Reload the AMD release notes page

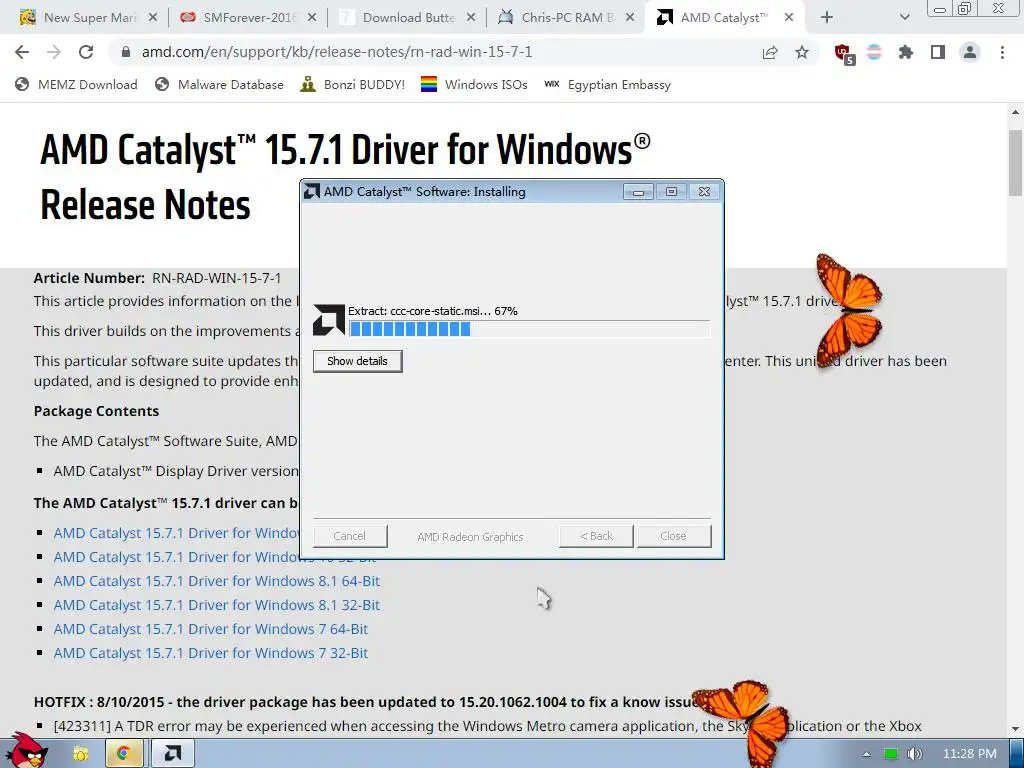pos(86,52)
